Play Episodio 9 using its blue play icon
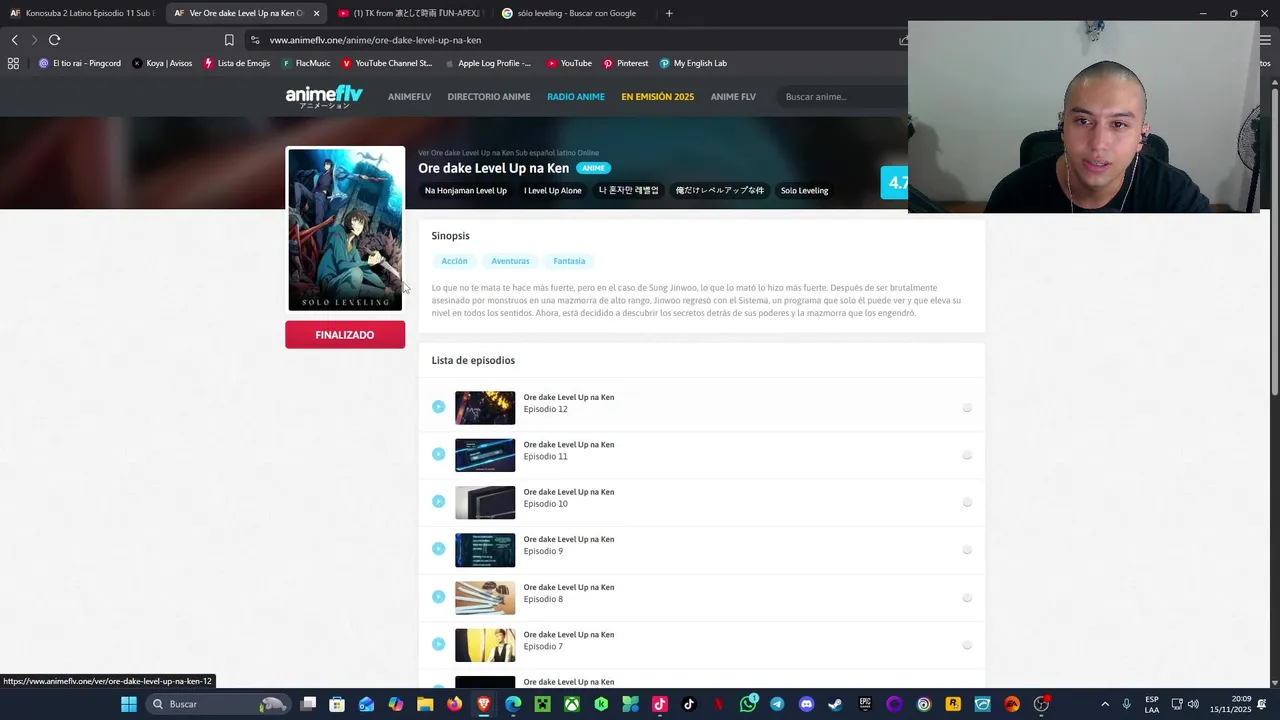This screenshot has height=720, width=1280. tap(438, 548)
